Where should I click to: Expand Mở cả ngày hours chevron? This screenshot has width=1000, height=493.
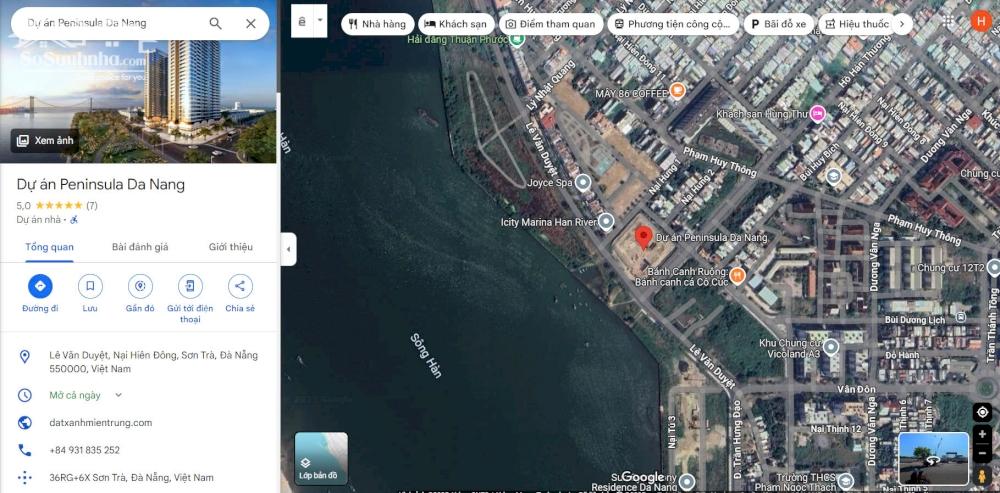(x=118, y=395)
